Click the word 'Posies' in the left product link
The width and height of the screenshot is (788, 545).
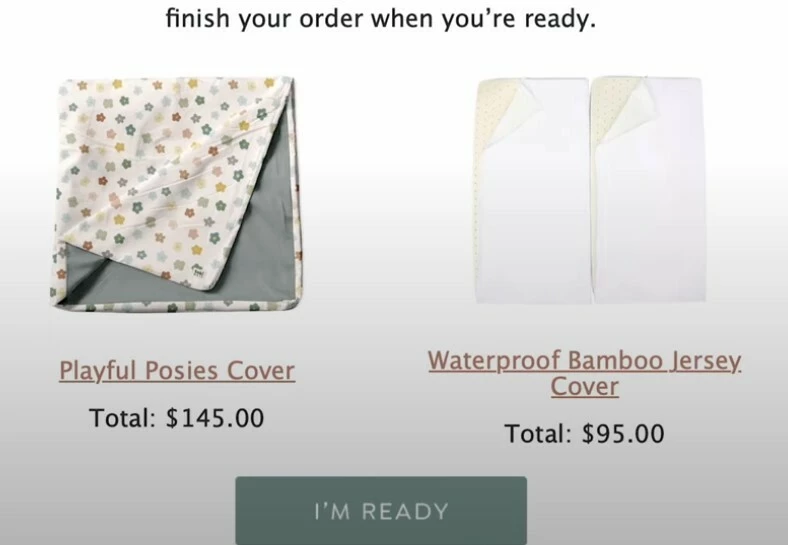point(181,371)
